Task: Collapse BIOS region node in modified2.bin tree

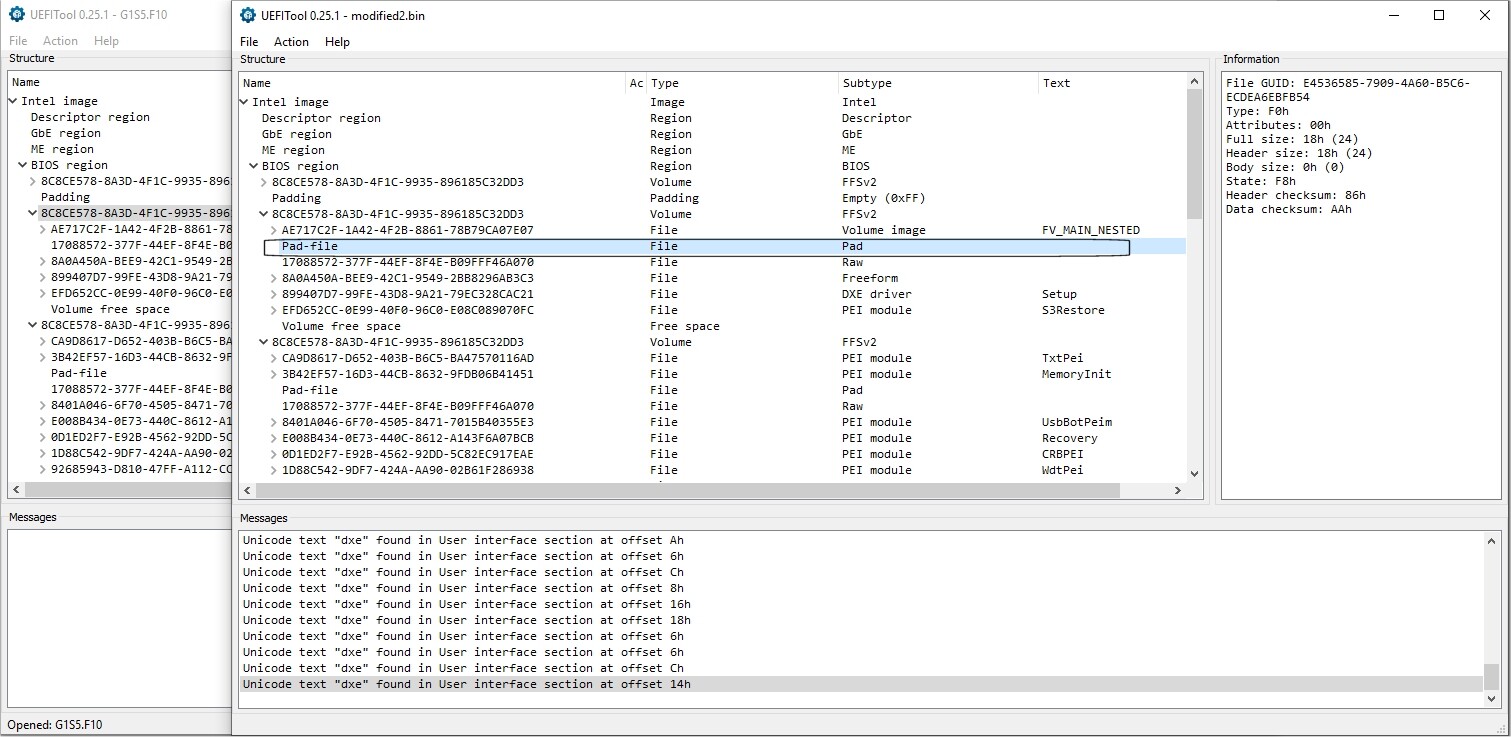Action: click(x=254, y=166)
